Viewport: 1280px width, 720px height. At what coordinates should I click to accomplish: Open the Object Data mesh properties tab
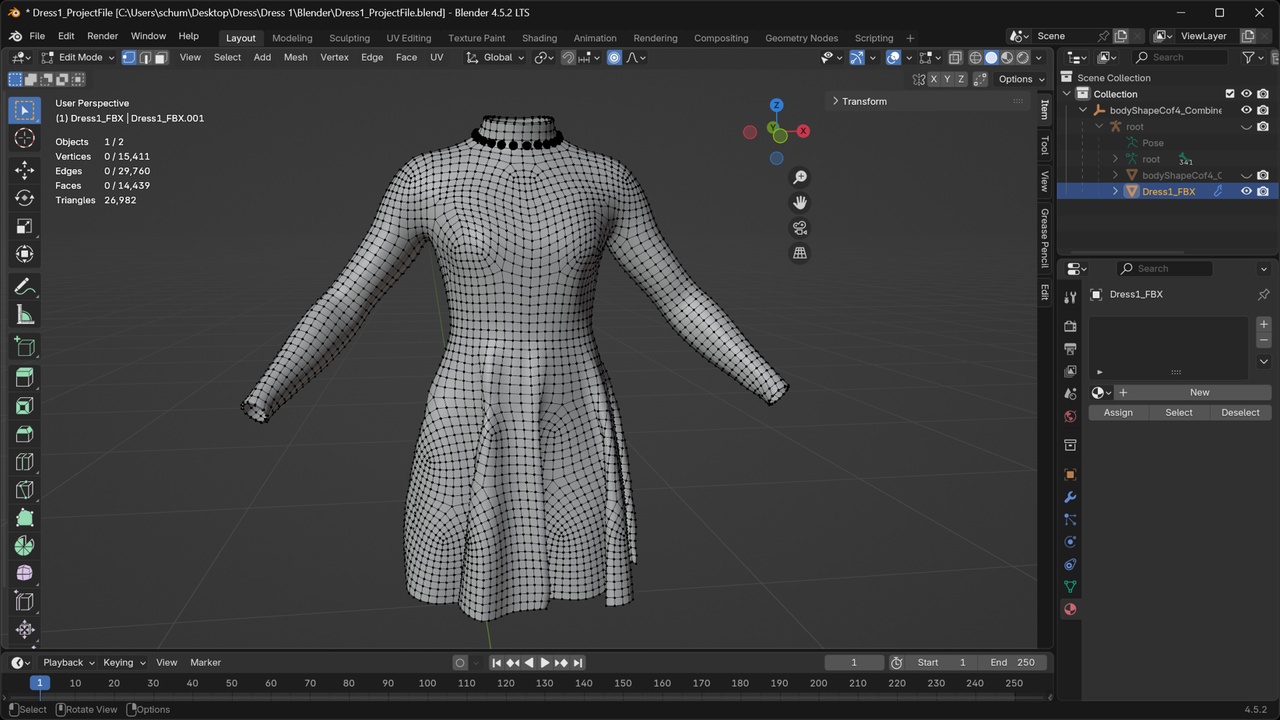coord(1070,587)
